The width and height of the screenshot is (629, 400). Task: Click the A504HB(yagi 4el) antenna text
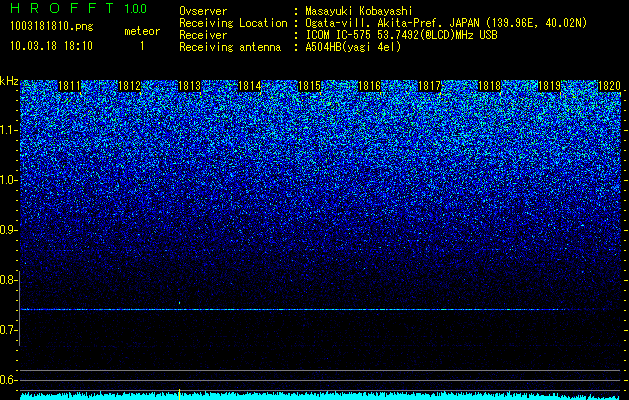coord(353,47)
